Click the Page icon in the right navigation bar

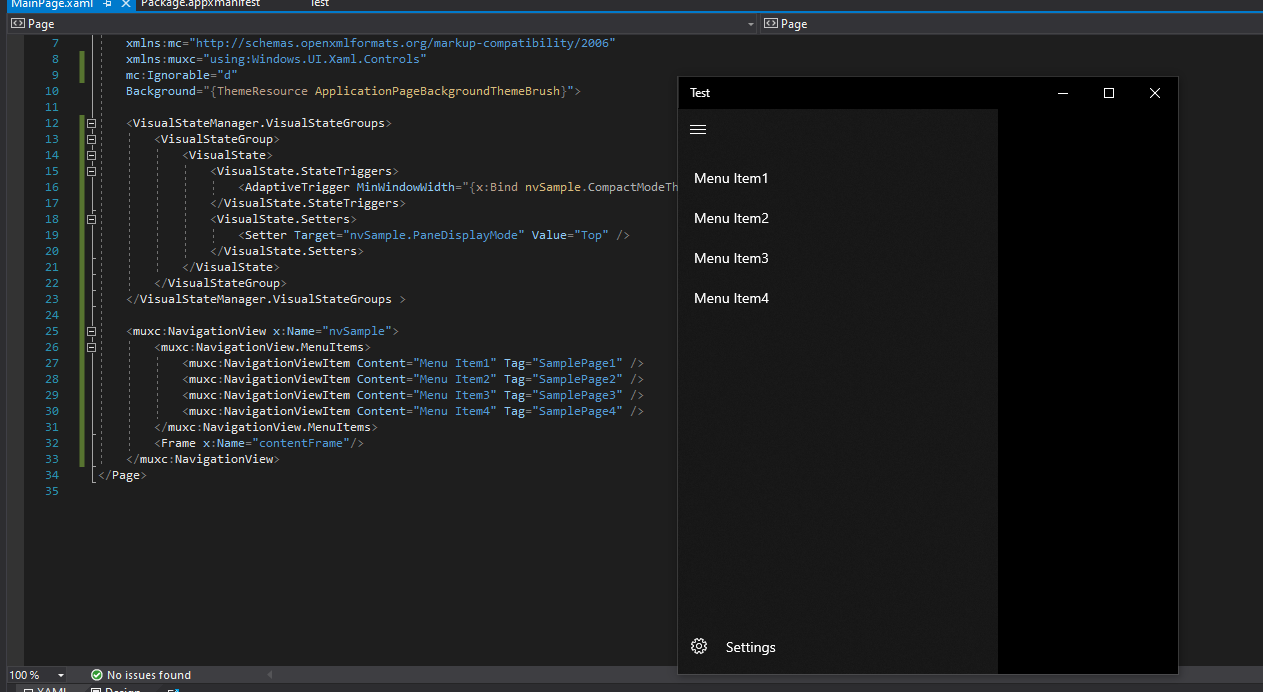[x=770, y=23]
